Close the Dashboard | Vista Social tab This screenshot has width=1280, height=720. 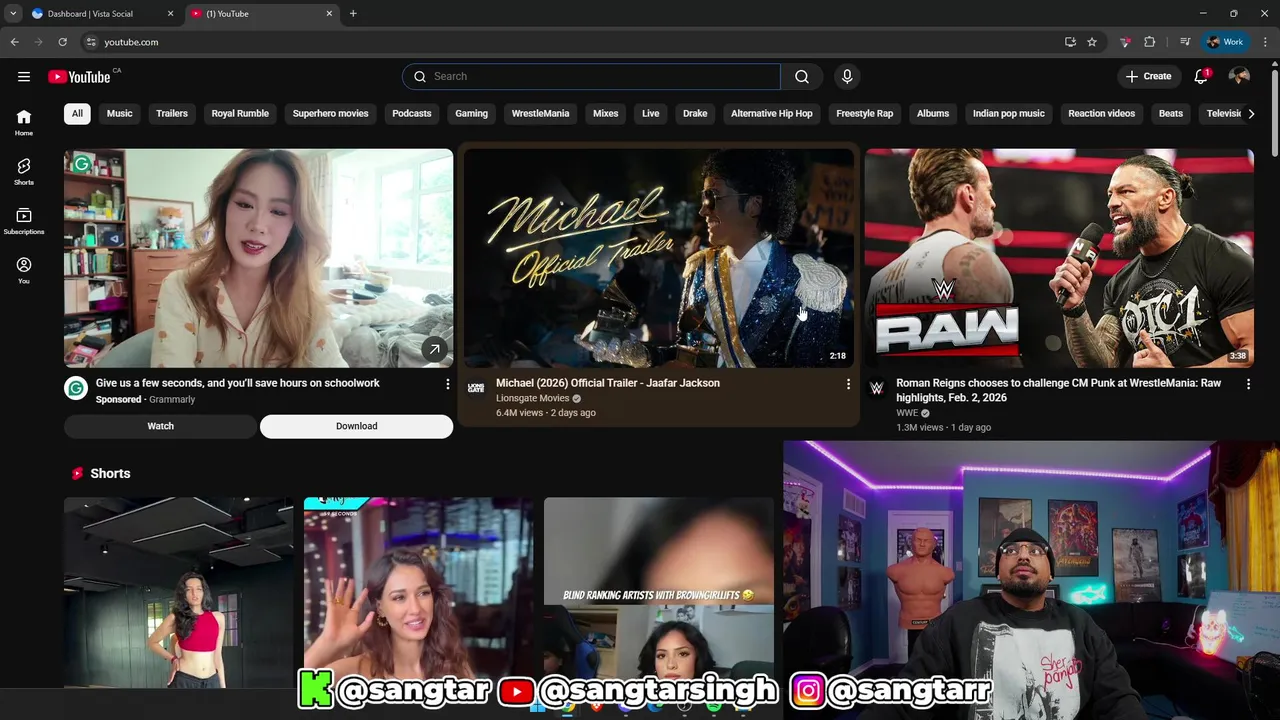pyautogui.click(x=170, y=14)
